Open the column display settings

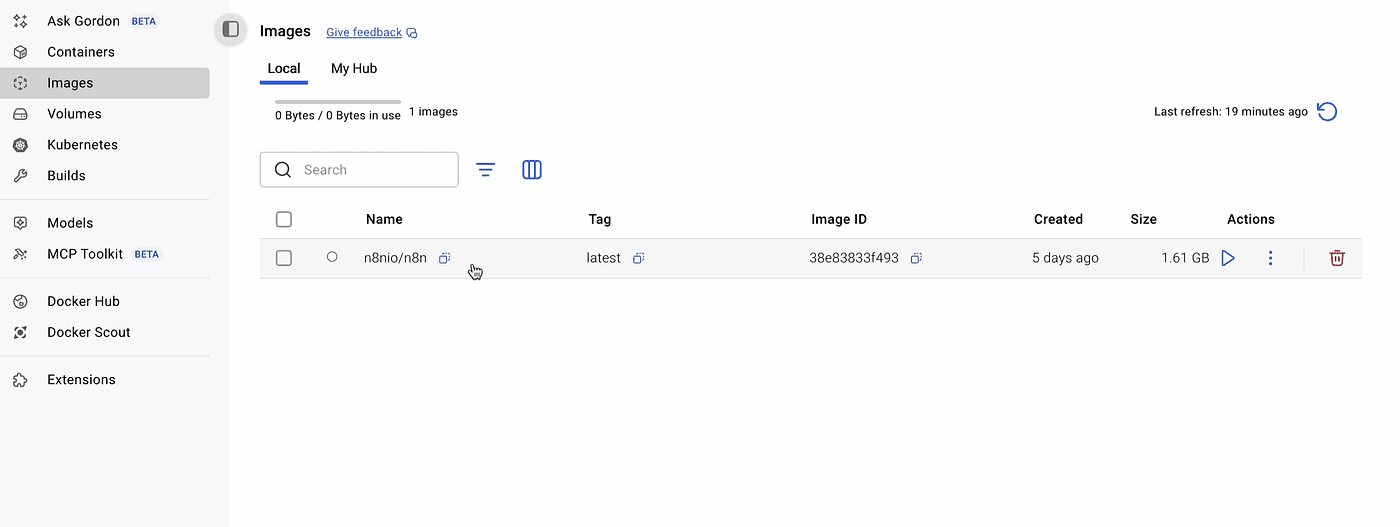(x=532, y=170)
